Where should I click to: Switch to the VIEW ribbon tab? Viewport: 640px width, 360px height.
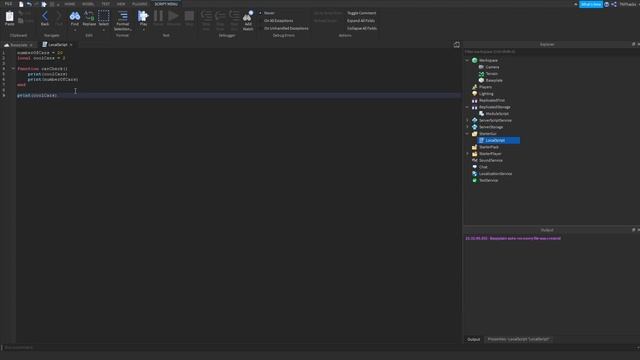pyautogui.click(x=121, y=4)
